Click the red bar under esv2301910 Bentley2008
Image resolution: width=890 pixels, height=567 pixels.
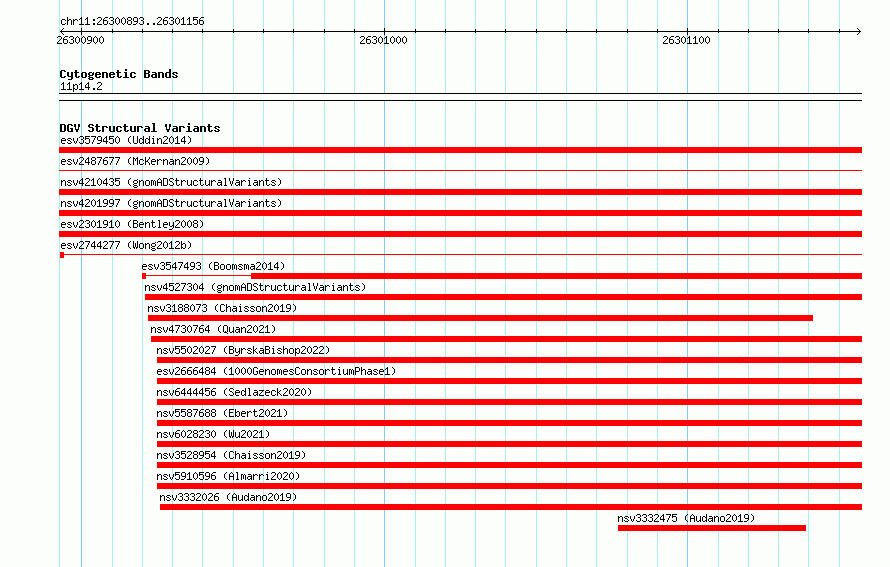click(x=460, y=234)
